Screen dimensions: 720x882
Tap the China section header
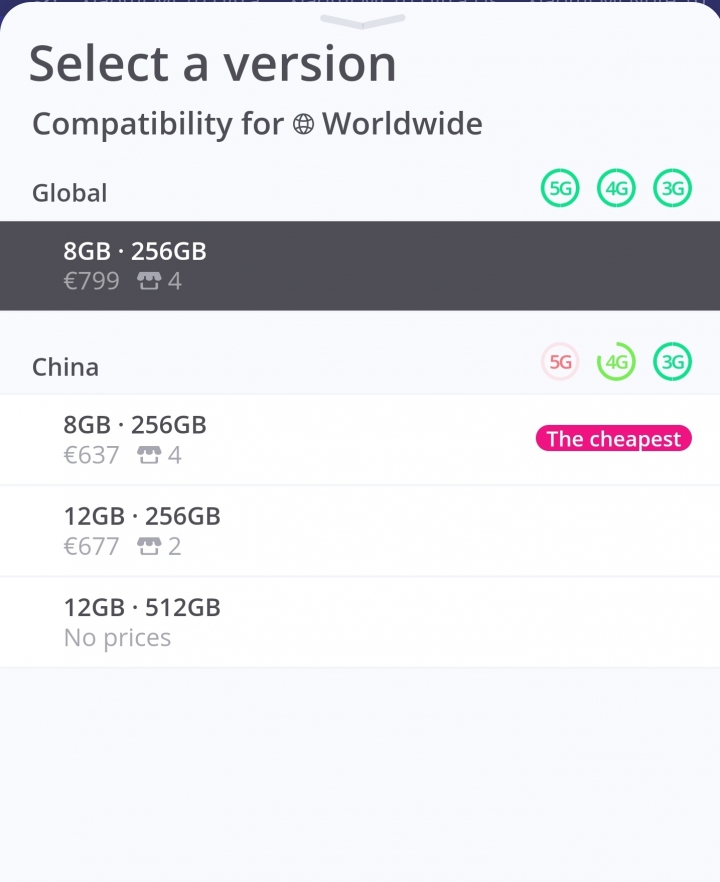[65, 367]
